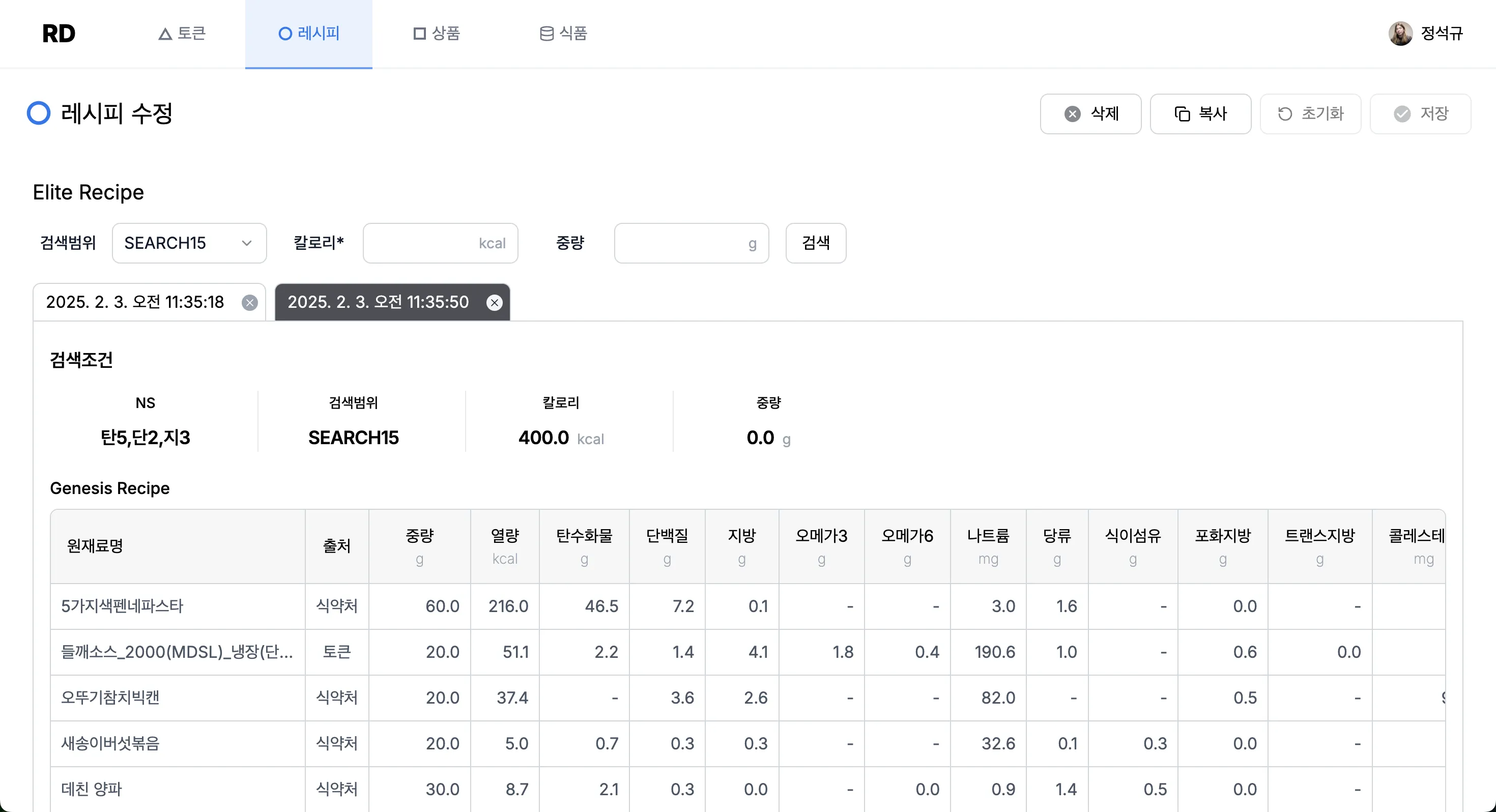Click the 삭제 delete button
This screenshot has height=812, width=1496.
coord(1090,114)
